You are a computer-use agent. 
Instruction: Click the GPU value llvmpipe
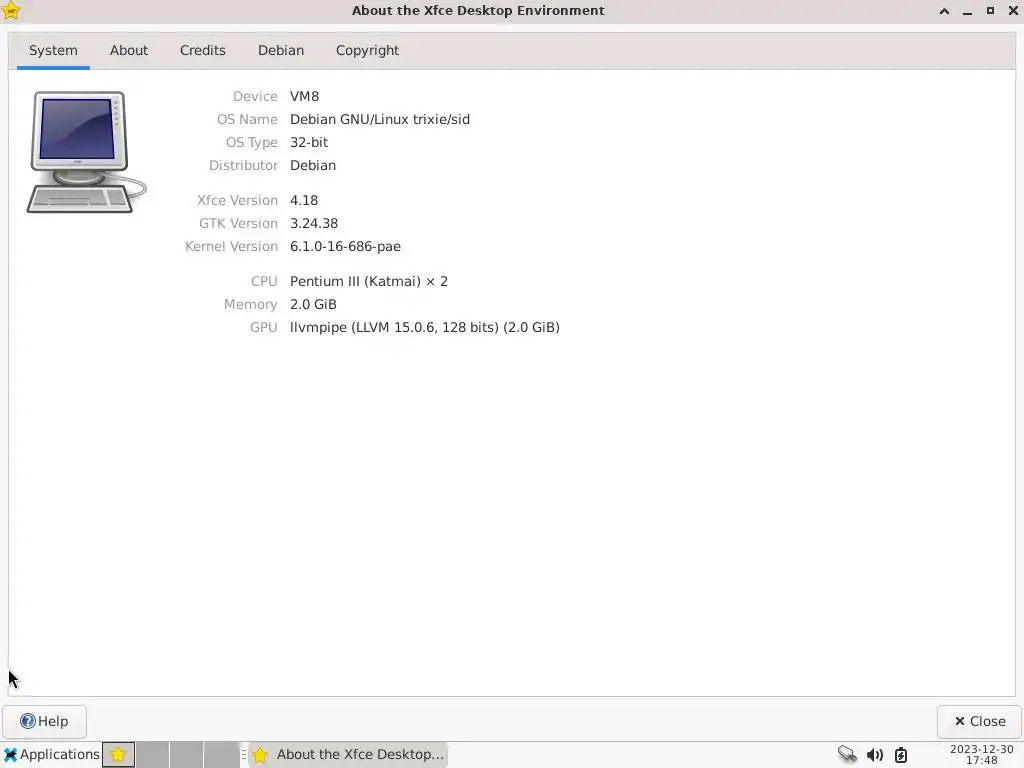click(424, 327)
